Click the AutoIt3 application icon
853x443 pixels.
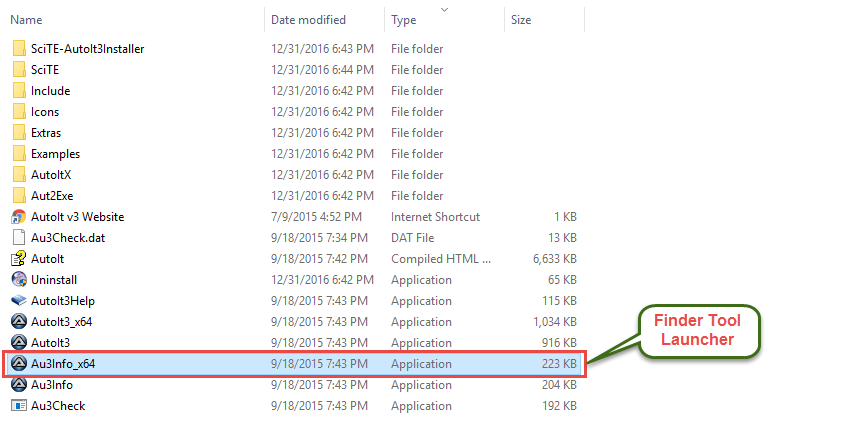click(x=19, y=342)
